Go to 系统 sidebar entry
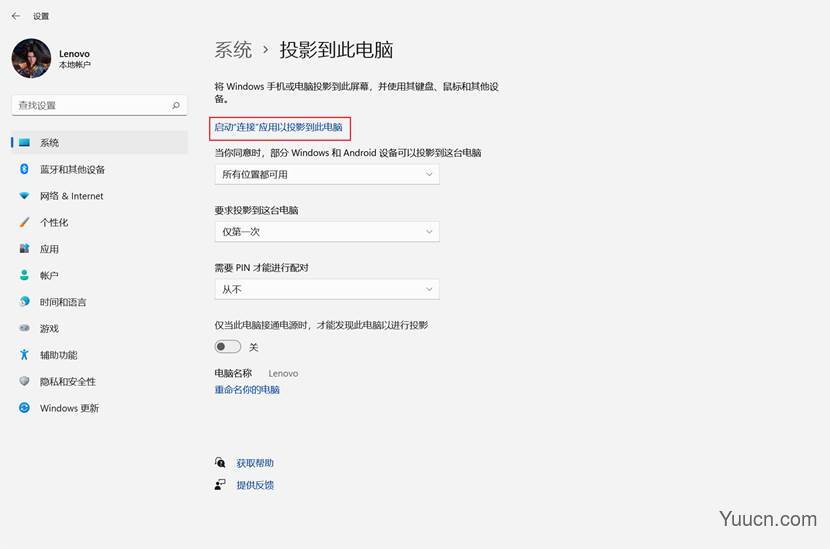830x549 pixels. coord(99,142)
